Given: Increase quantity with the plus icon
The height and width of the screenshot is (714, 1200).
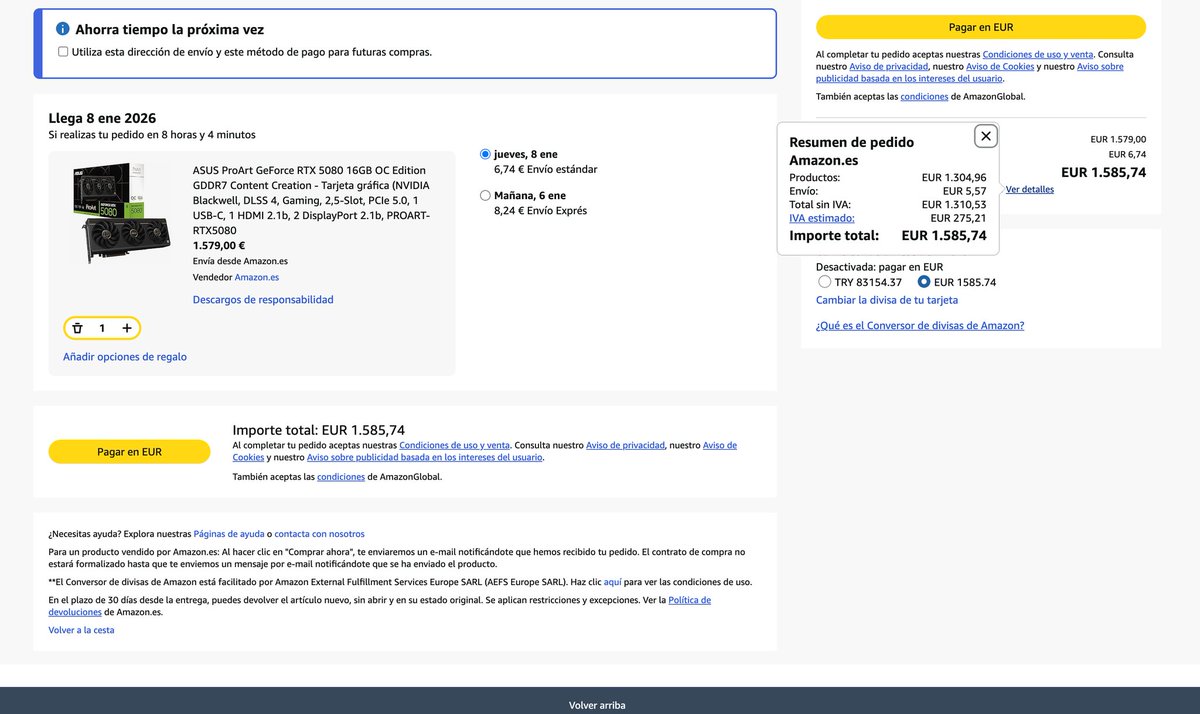Looking at the screenshot, I should coord(127,328).
